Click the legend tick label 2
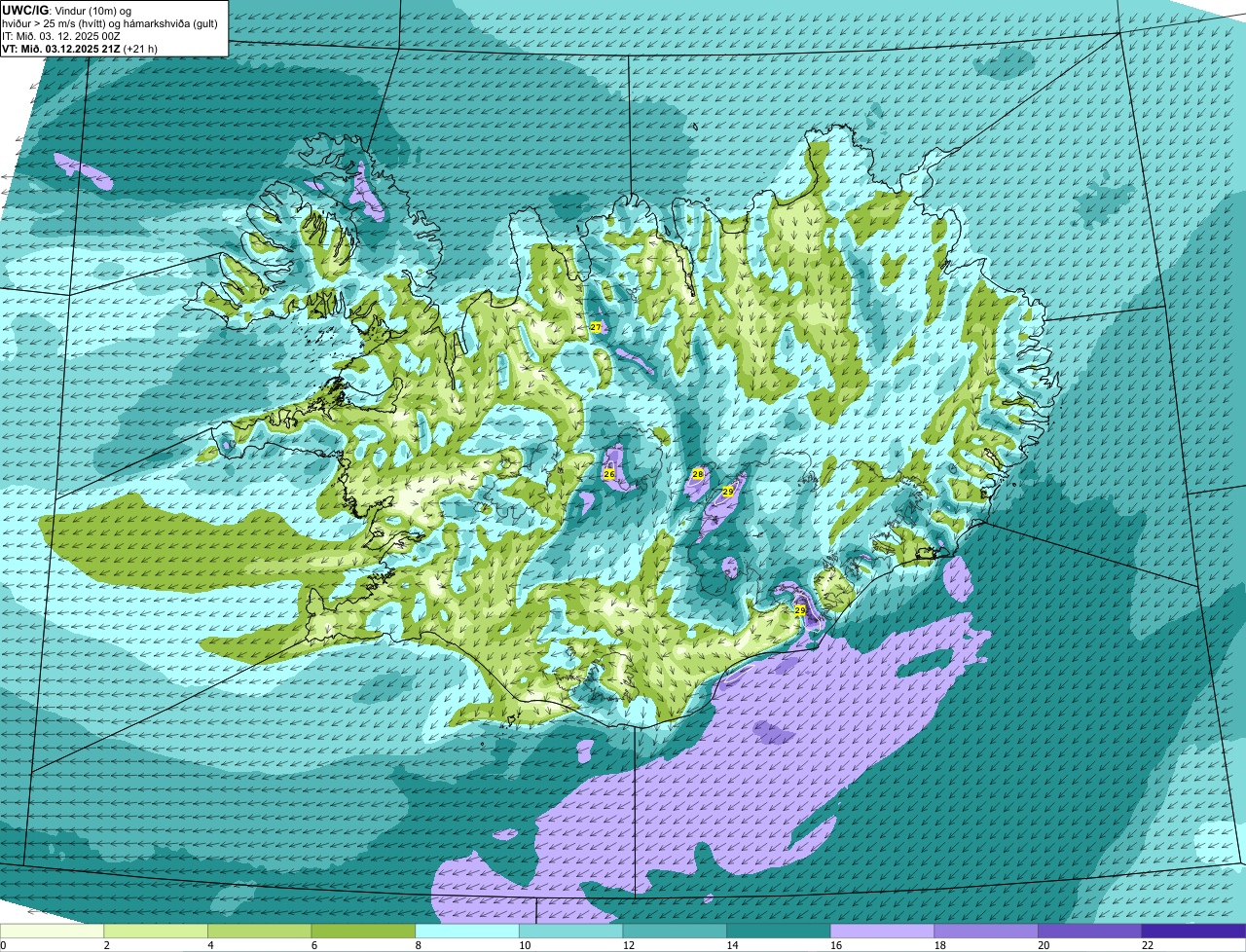This screenshot has width=1246, height=952. tap(106, 945)
